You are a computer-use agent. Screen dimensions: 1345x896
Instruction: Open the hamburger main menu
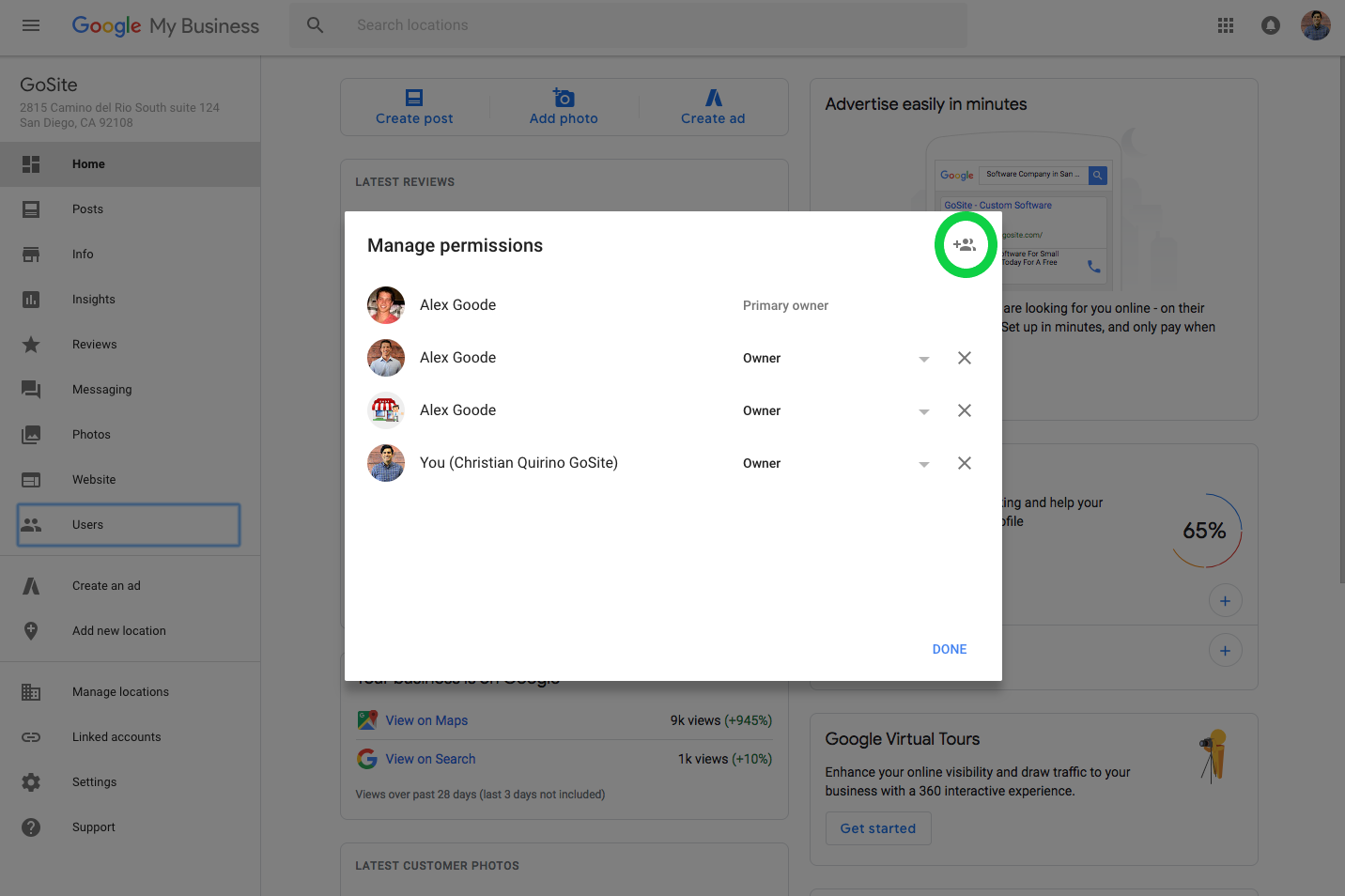pyautogui.click(x=31, y=25)
